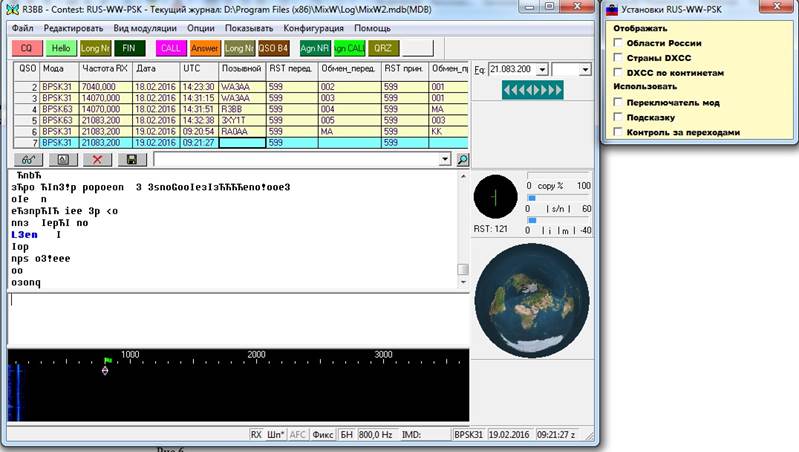Expand the frequency 21.083.200 dropdown
The height and width of the screenshot is (452, 799).
pyautogui.click(x=543, y=69)
